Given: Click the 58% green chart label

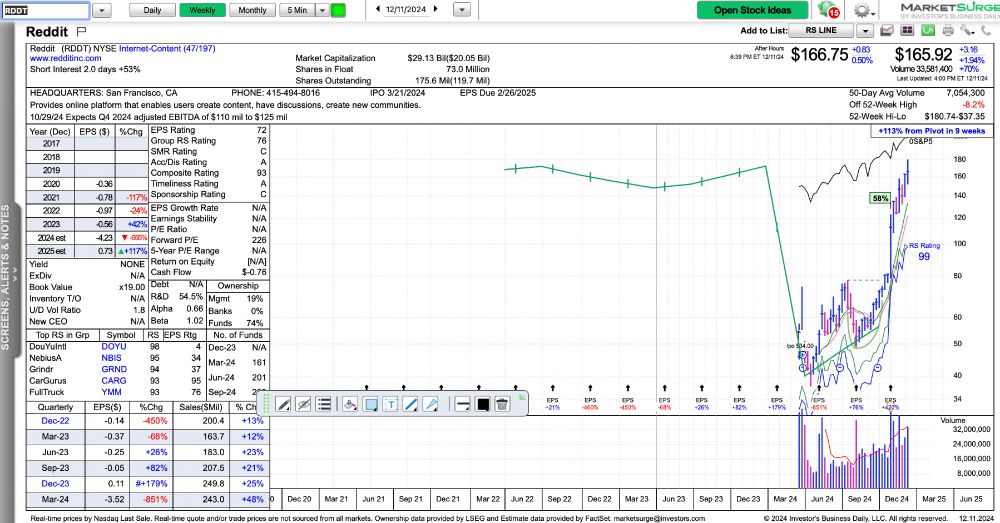Looking at the screenshot, I should (x=880, y=198).
